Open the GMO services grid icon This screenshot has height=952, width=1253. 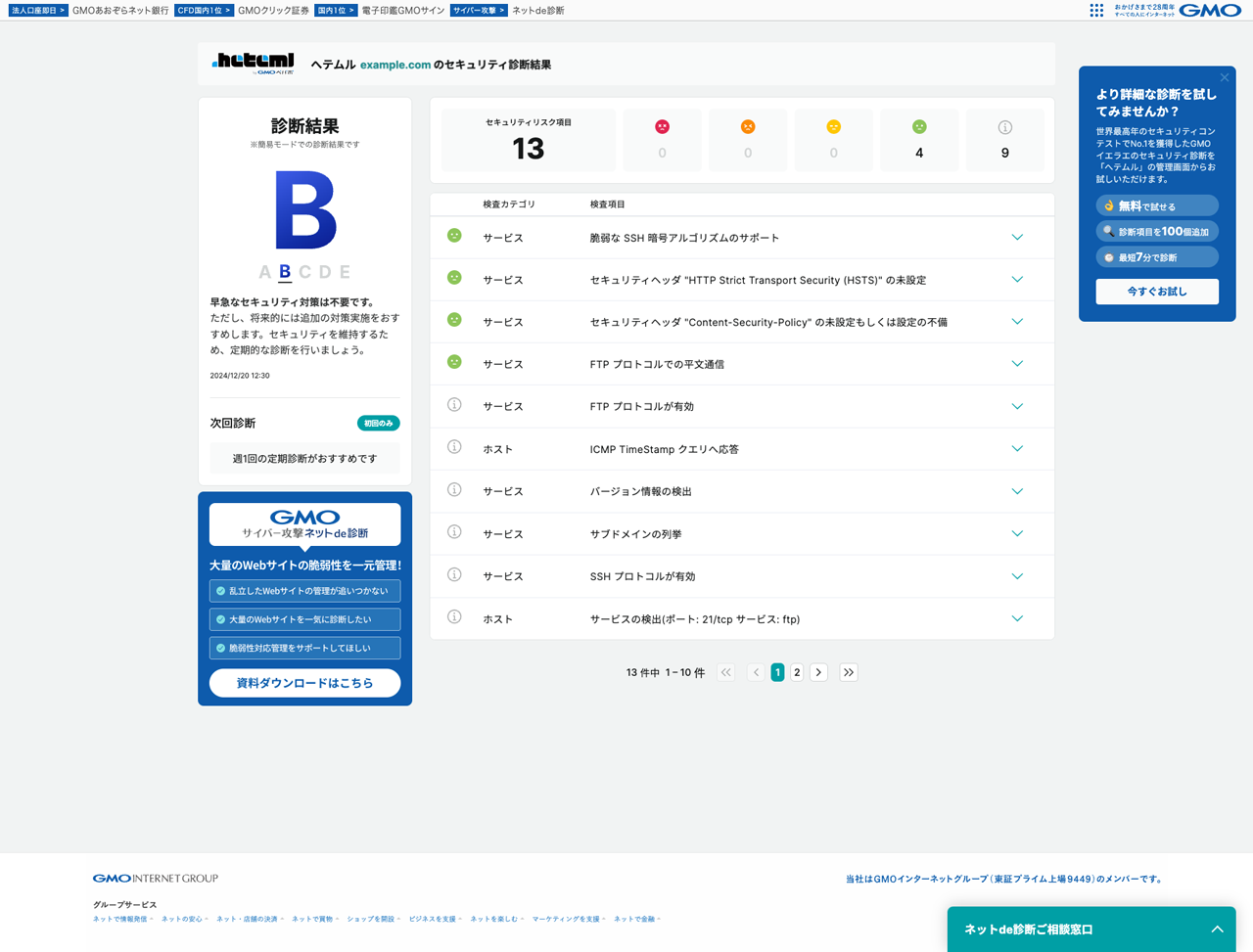point(1096,10)
